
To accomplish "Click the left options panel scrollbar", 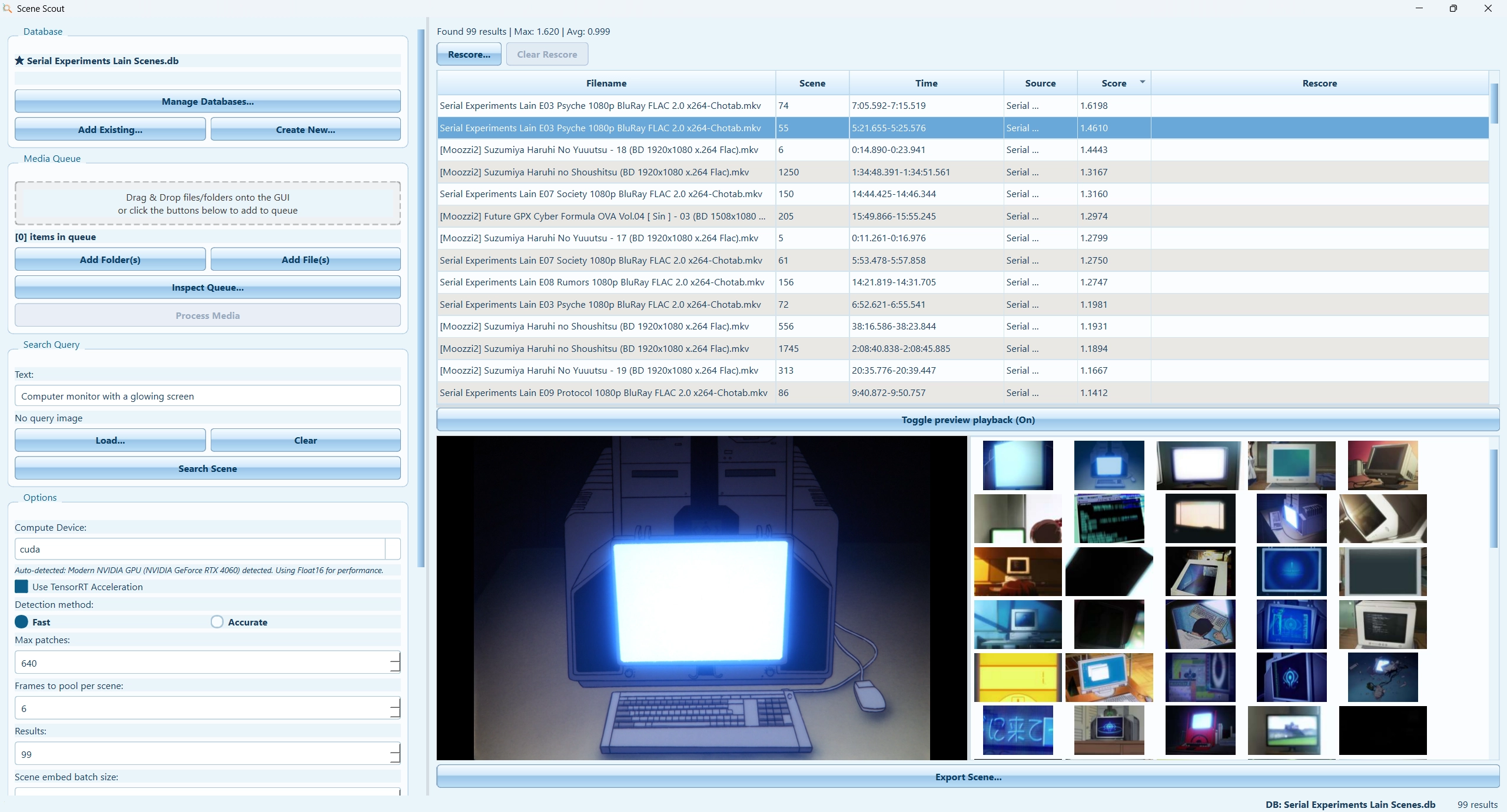I will (x=421, y=298).
